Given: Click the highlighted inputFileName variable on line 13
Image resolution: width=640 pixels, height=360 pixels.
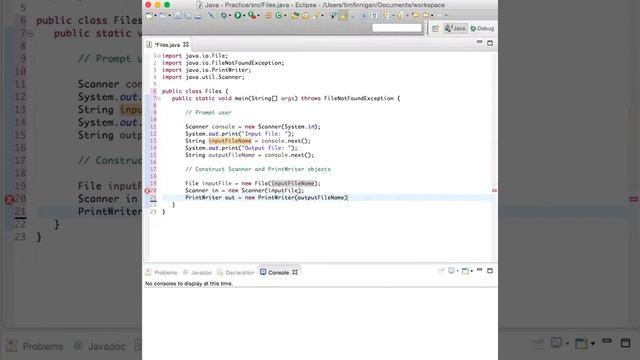Looking at the screenshot, I should pos(230,141).
